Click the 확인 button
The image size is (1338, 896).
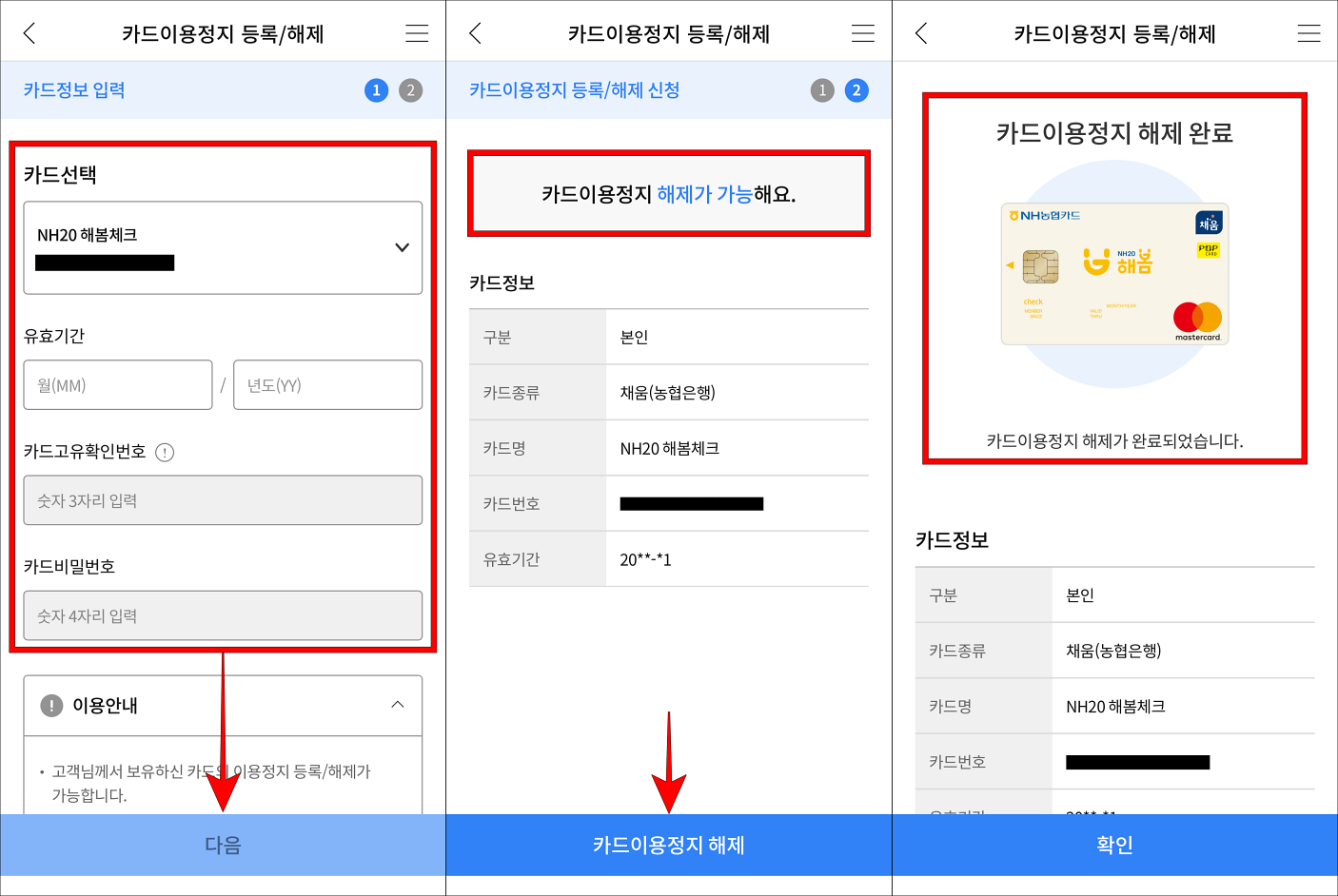[1114, 845]
